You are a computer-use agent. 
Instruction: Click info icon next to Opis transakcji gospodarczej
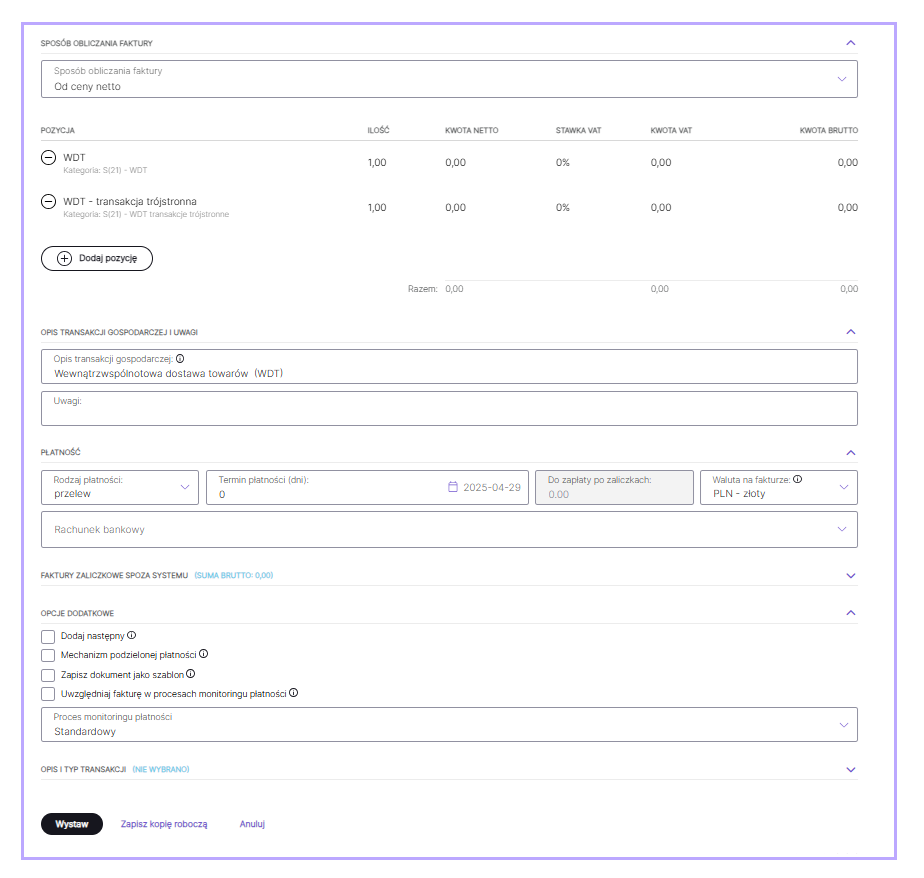[x=180, y=358]
